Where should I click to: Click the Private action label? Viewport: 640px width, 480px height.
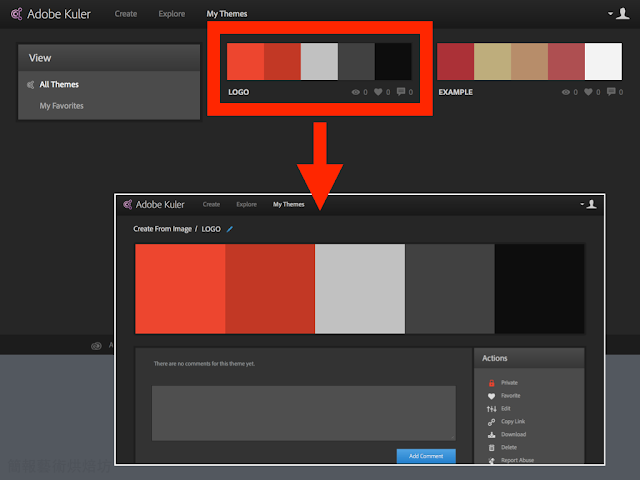[509, 383]
